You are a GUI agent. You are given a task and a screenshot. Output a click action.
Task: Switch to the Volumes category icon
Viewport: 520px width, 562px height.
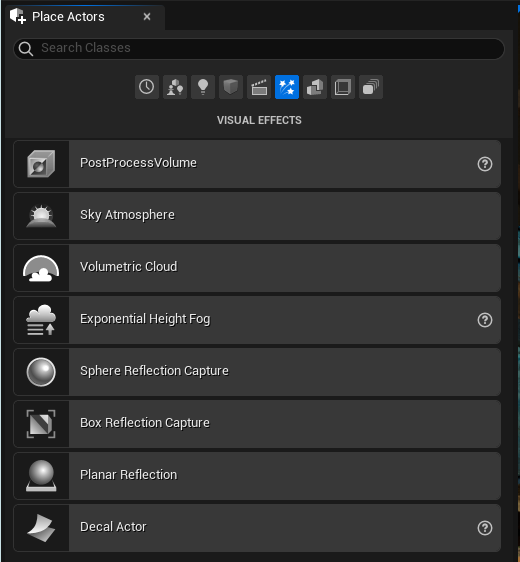tap(343, 87)
